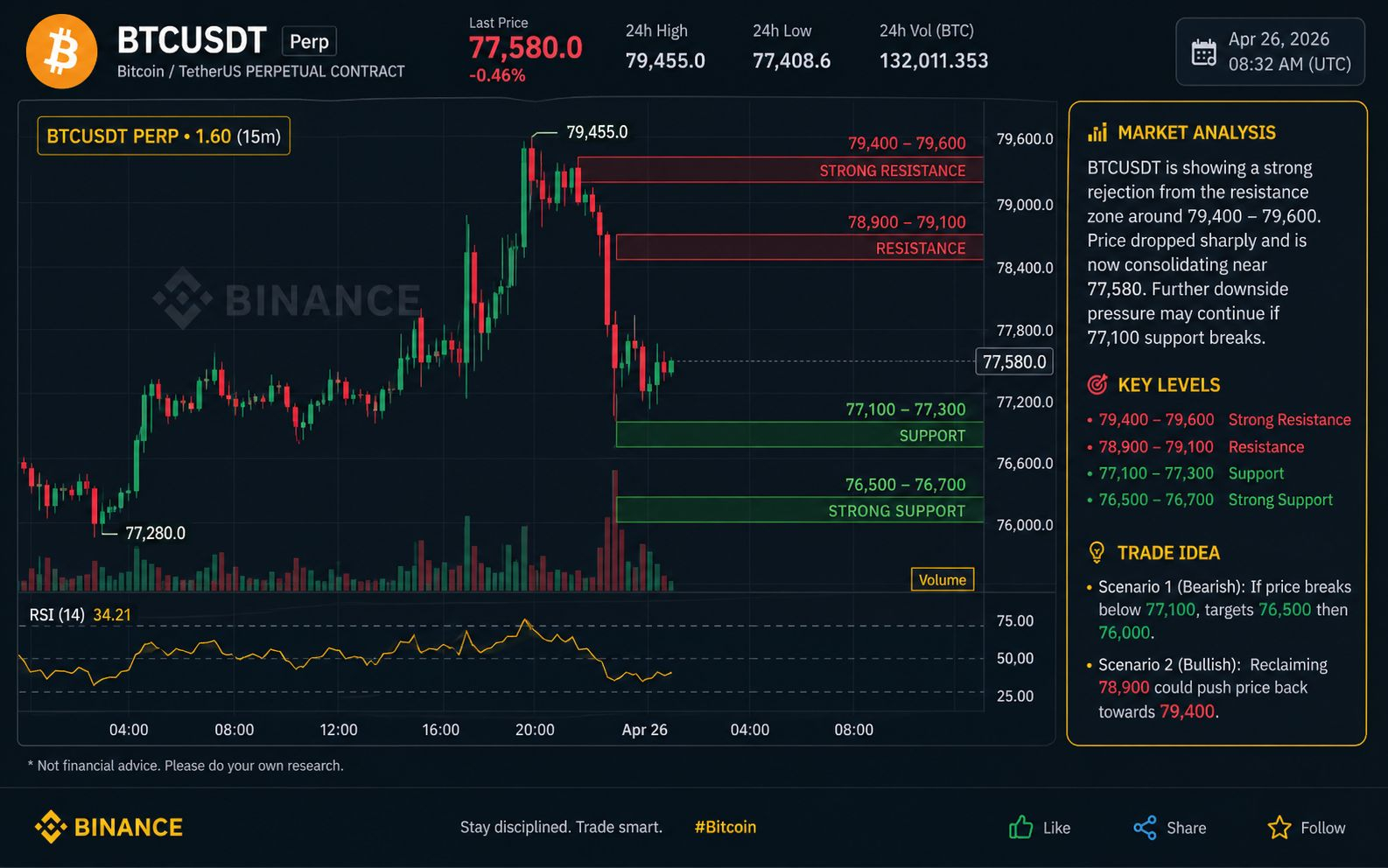1388x868 pixels.
Task: Click the 08:32 AM (UTC) time text
Action: click(1289, 64)
